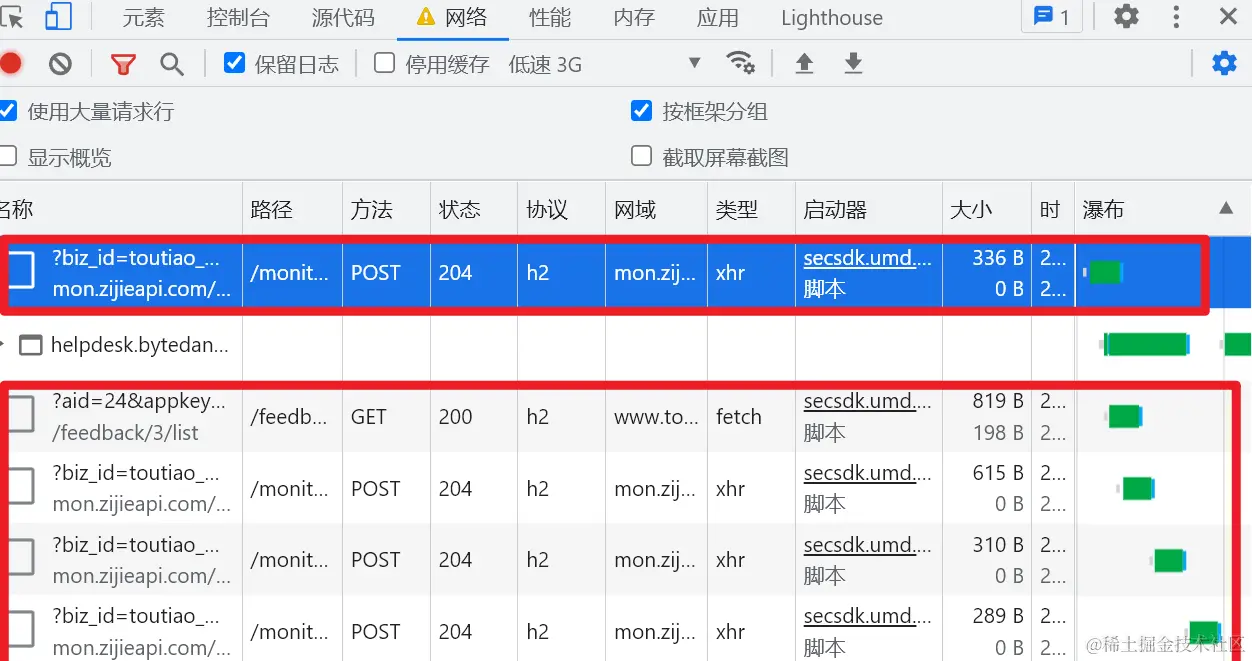
Task: Click GET method cell
Action: tap(386, 416)
